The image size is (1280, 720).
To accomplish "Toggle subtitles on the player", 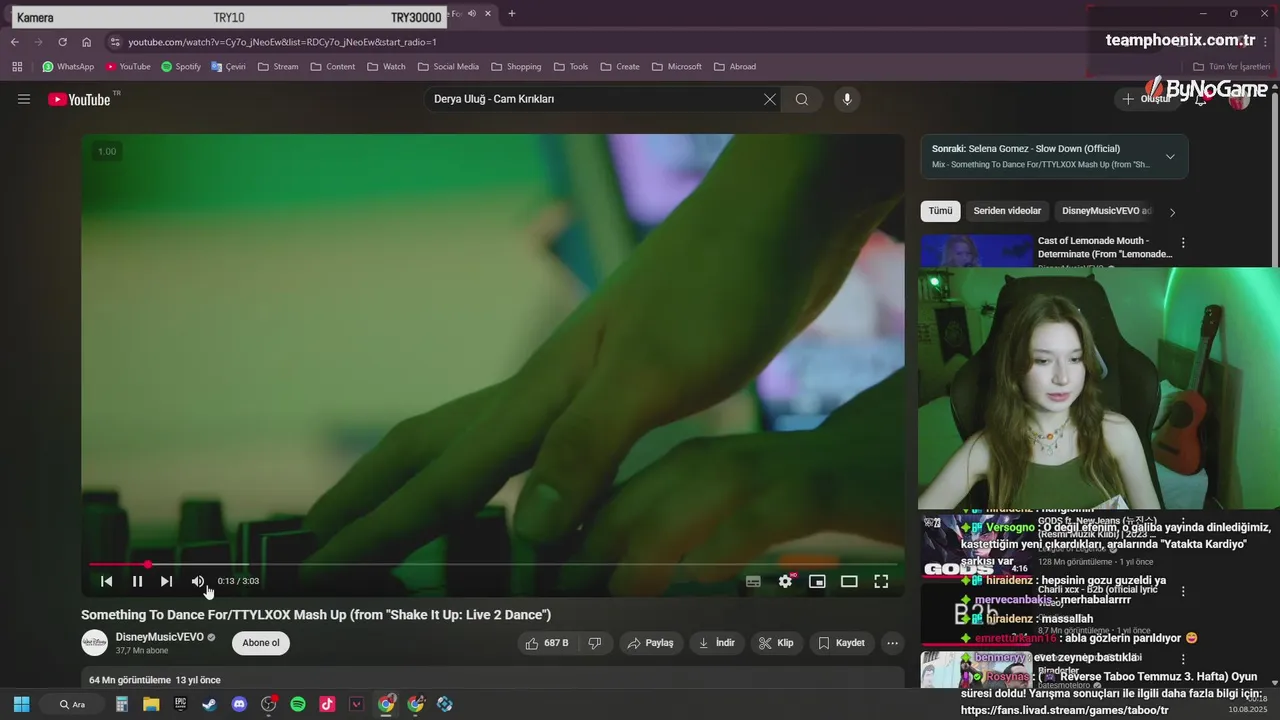I will click(x=753, y=581).
